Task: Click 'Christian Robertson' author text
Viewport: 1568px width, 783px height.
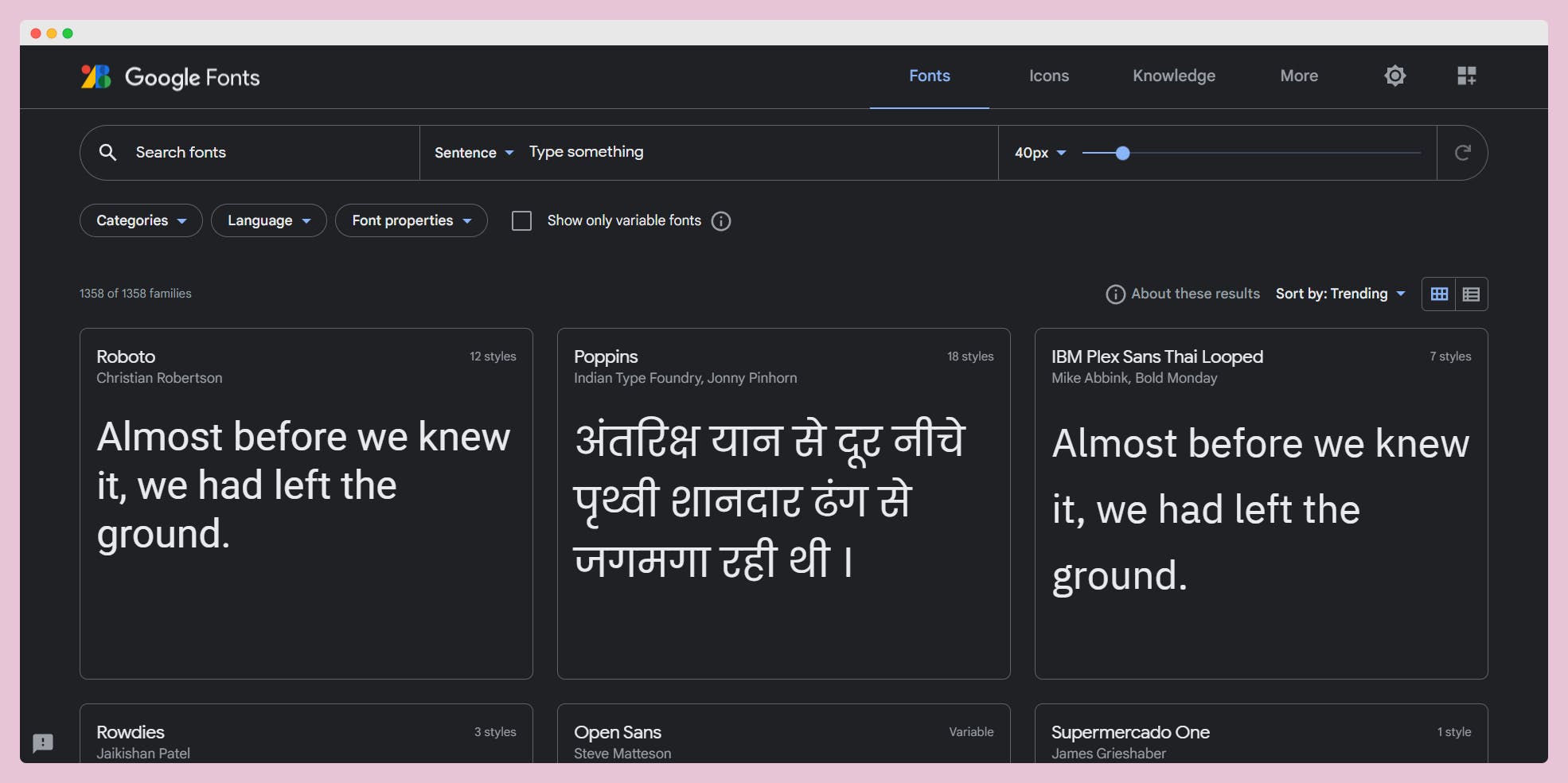Action: 159,378
